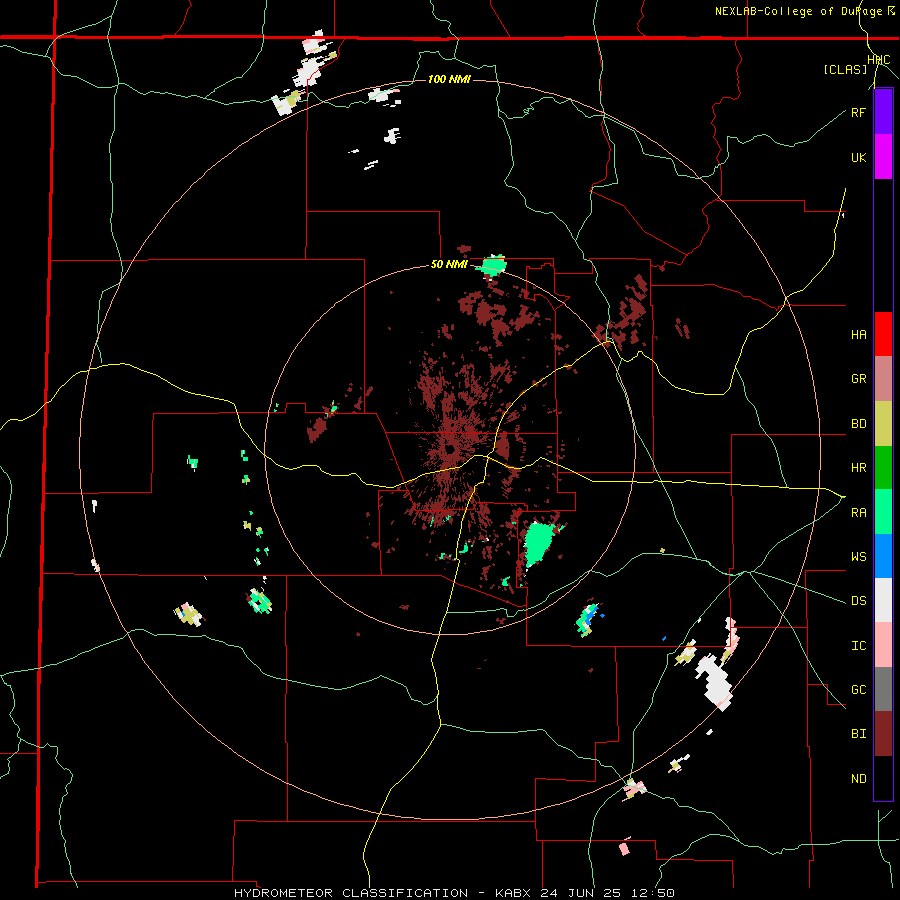The image size is (900, 900).
Task: Click the 50 NMI range ring label
Action: pos(449,265)
